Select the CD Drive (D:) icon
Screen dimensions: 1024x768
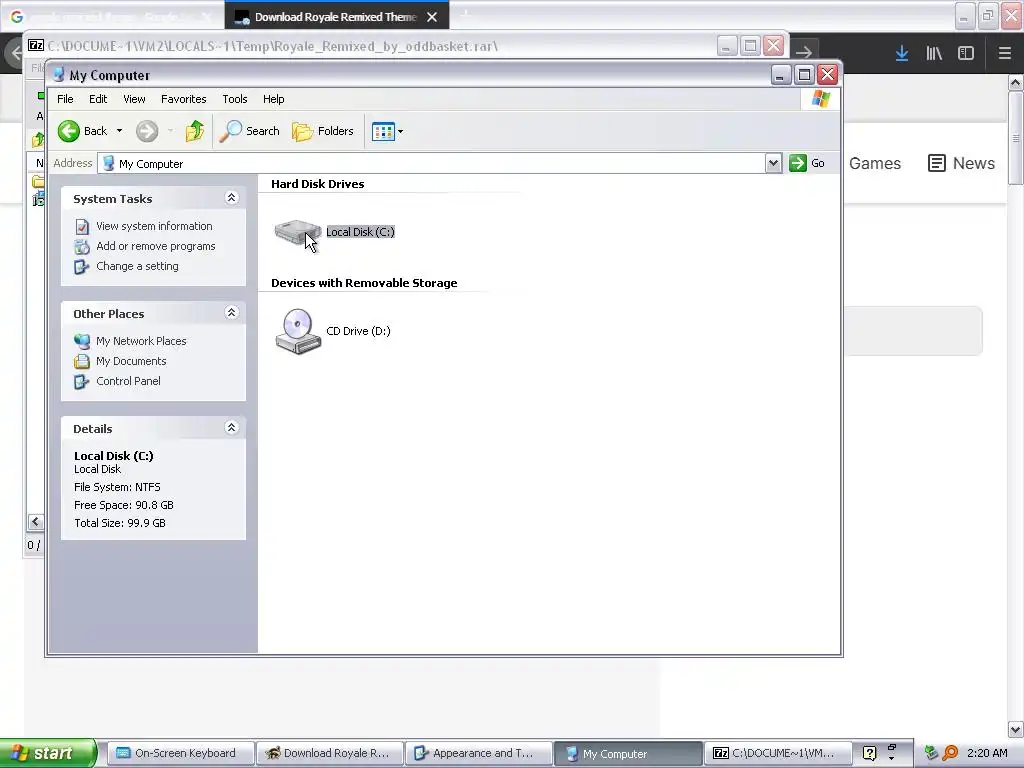pos(298,331)
